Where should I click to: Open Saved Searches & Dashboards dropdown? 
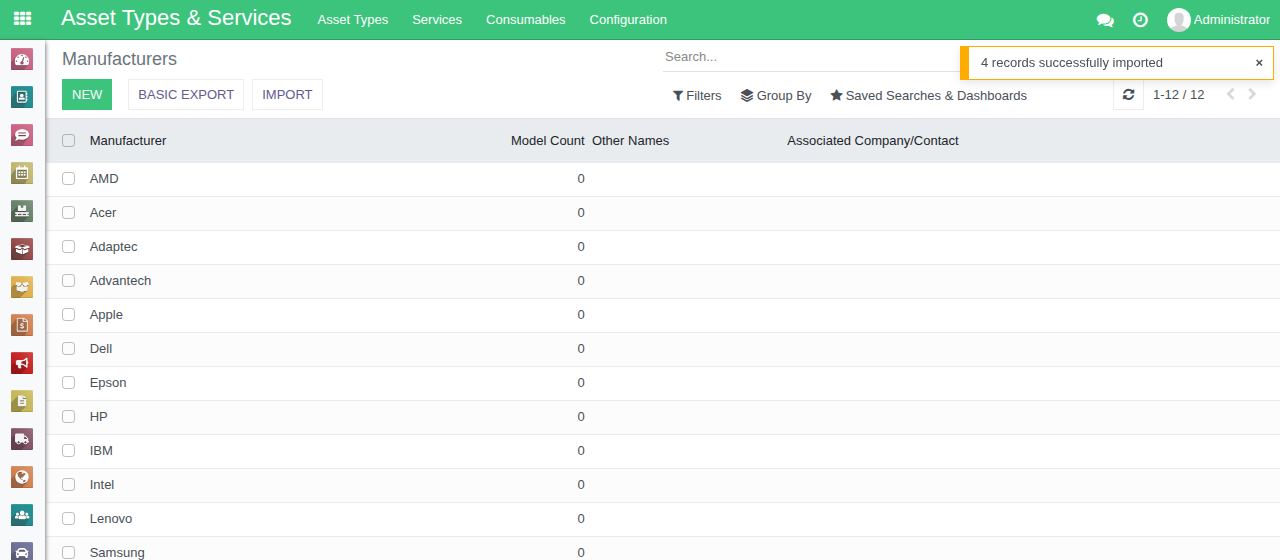(x=928, y=96)
